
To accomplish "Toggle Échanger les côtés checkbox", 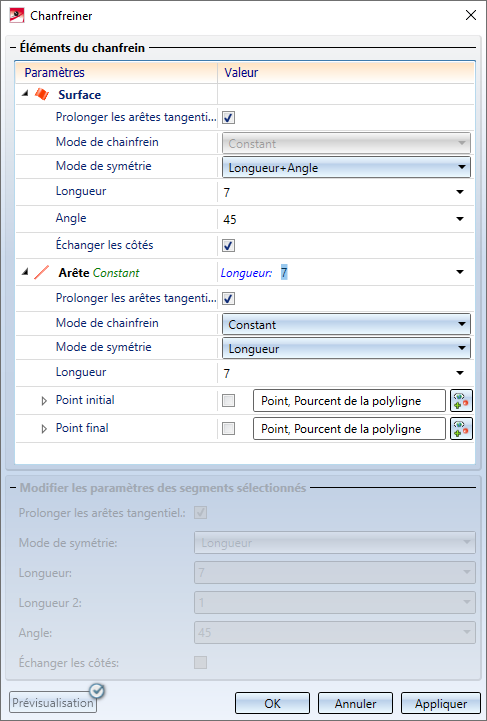I will (x=229, y=246).
